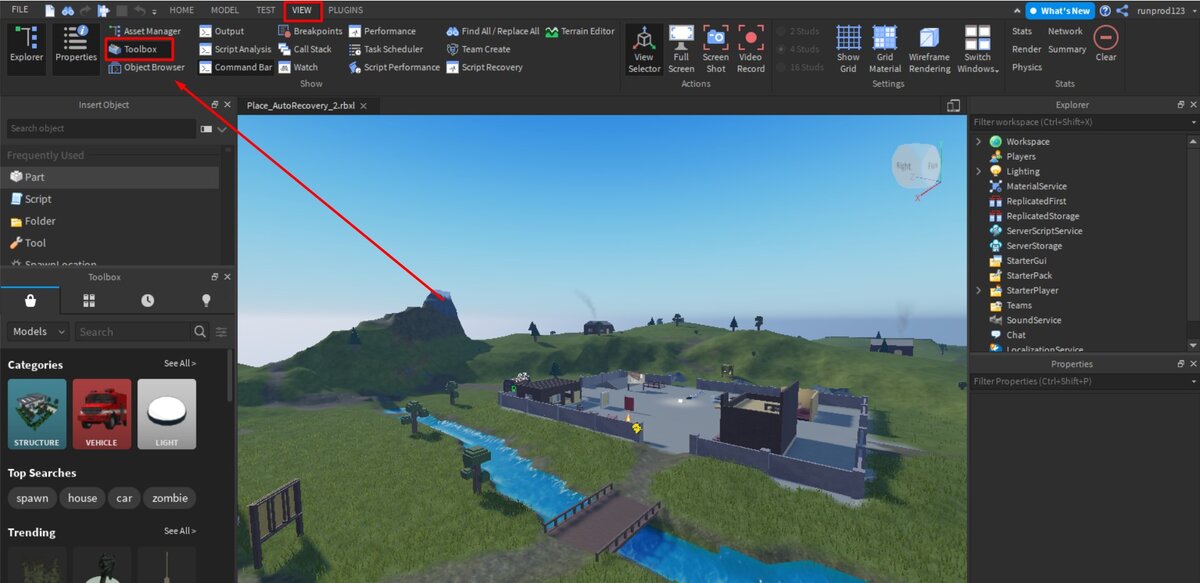This screenshot has width=1200, height=583.
Task: Select the VEHICLE category thumbnail
Action: pos(101,414)
